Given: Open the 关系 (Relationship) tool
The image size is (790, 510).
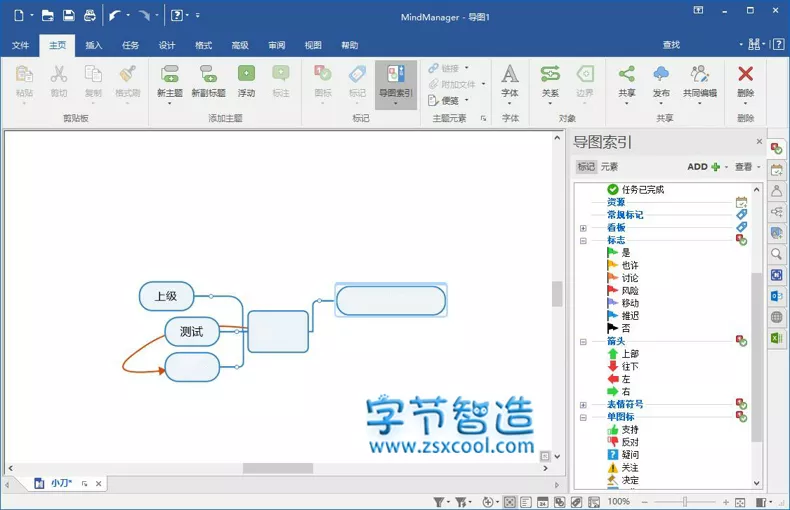Looking at the screenshot, I should tap(550, 74).
